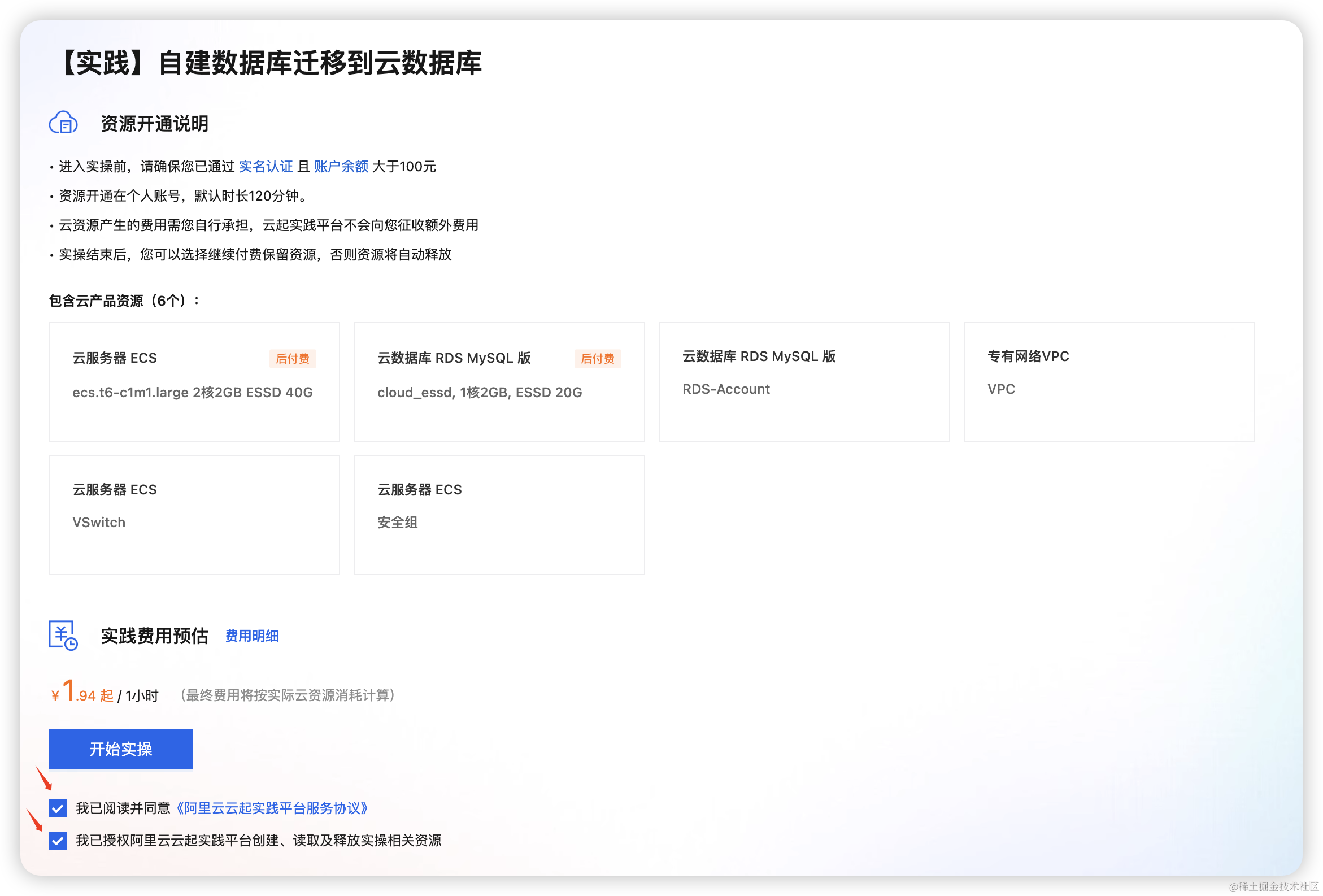Open the 账户余额 link
1323x896 pixels.
point(341,166)
